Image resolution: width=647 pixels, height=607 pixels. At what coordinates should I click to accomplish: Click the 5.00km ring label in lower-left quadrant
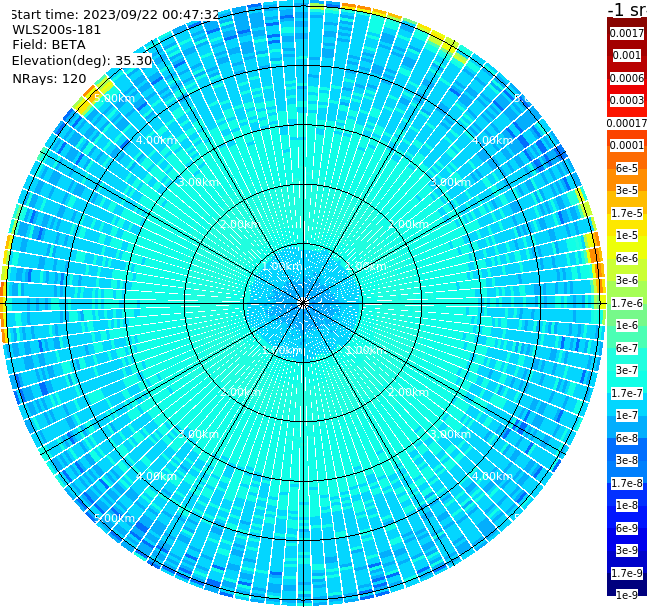(x=114, y=518)
